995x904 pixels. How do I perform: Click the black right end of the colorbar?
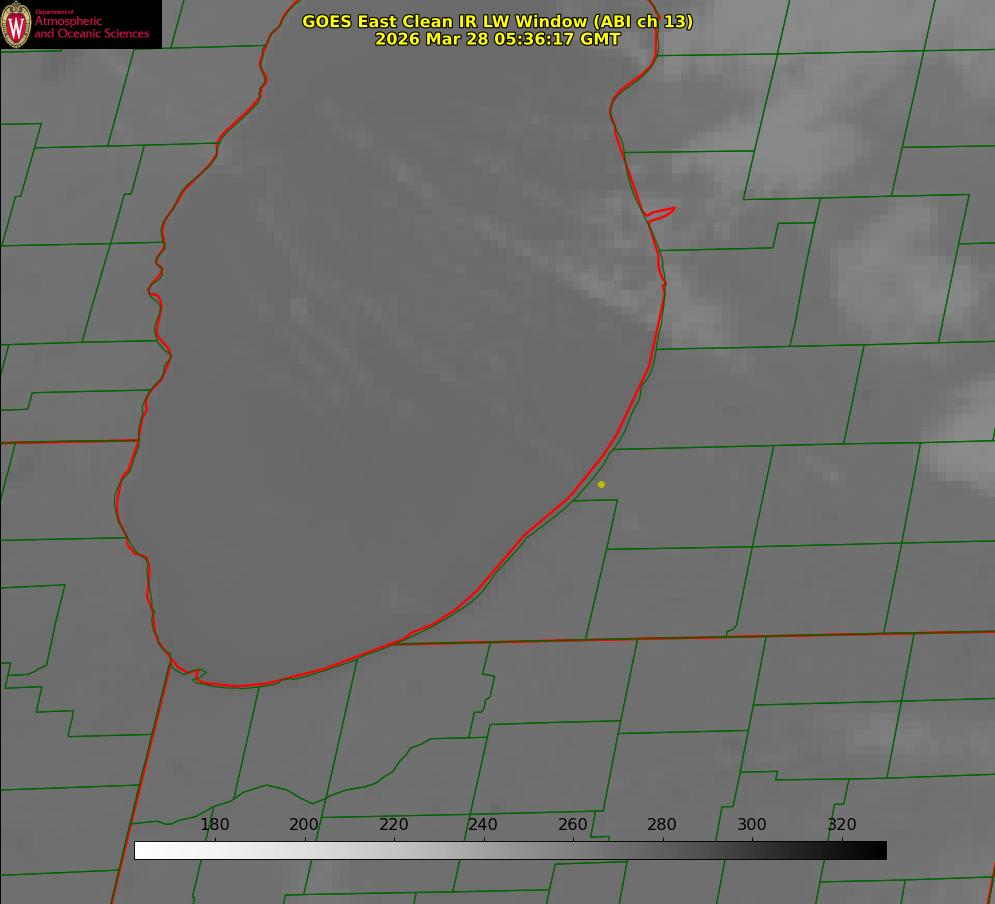coord(879,850)
